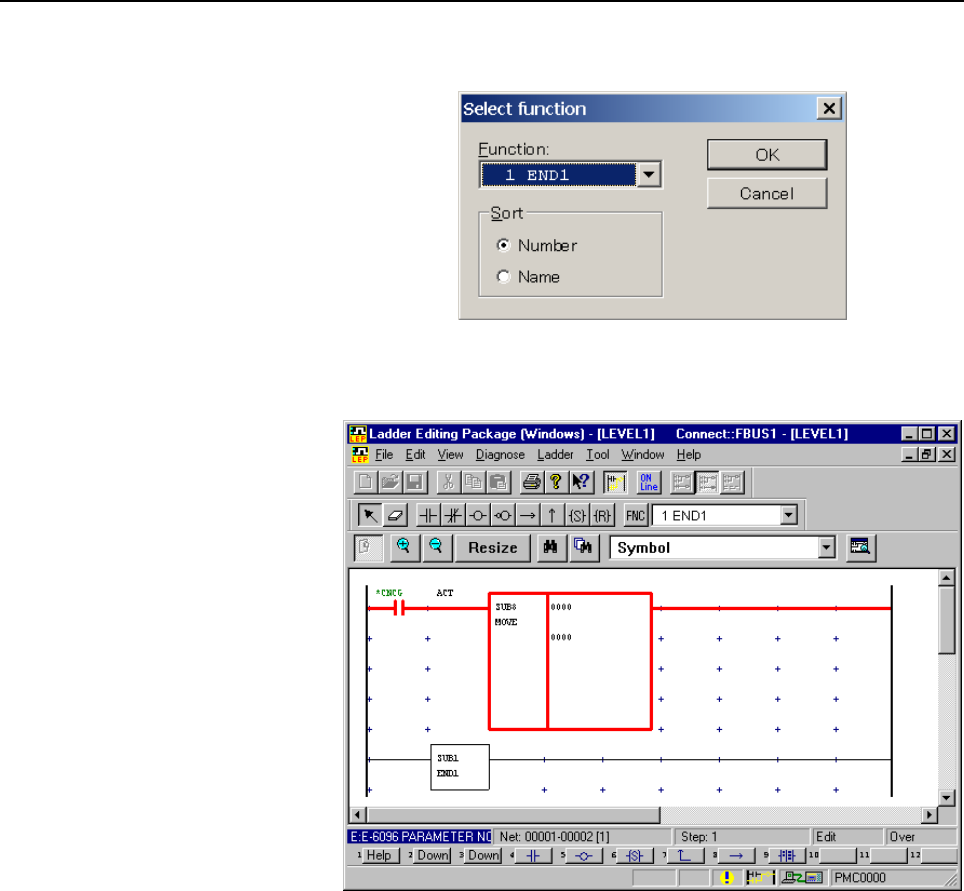Expand the Function dropdown in the dialog
Screen dimensions: 964x891
coord(650,176)
